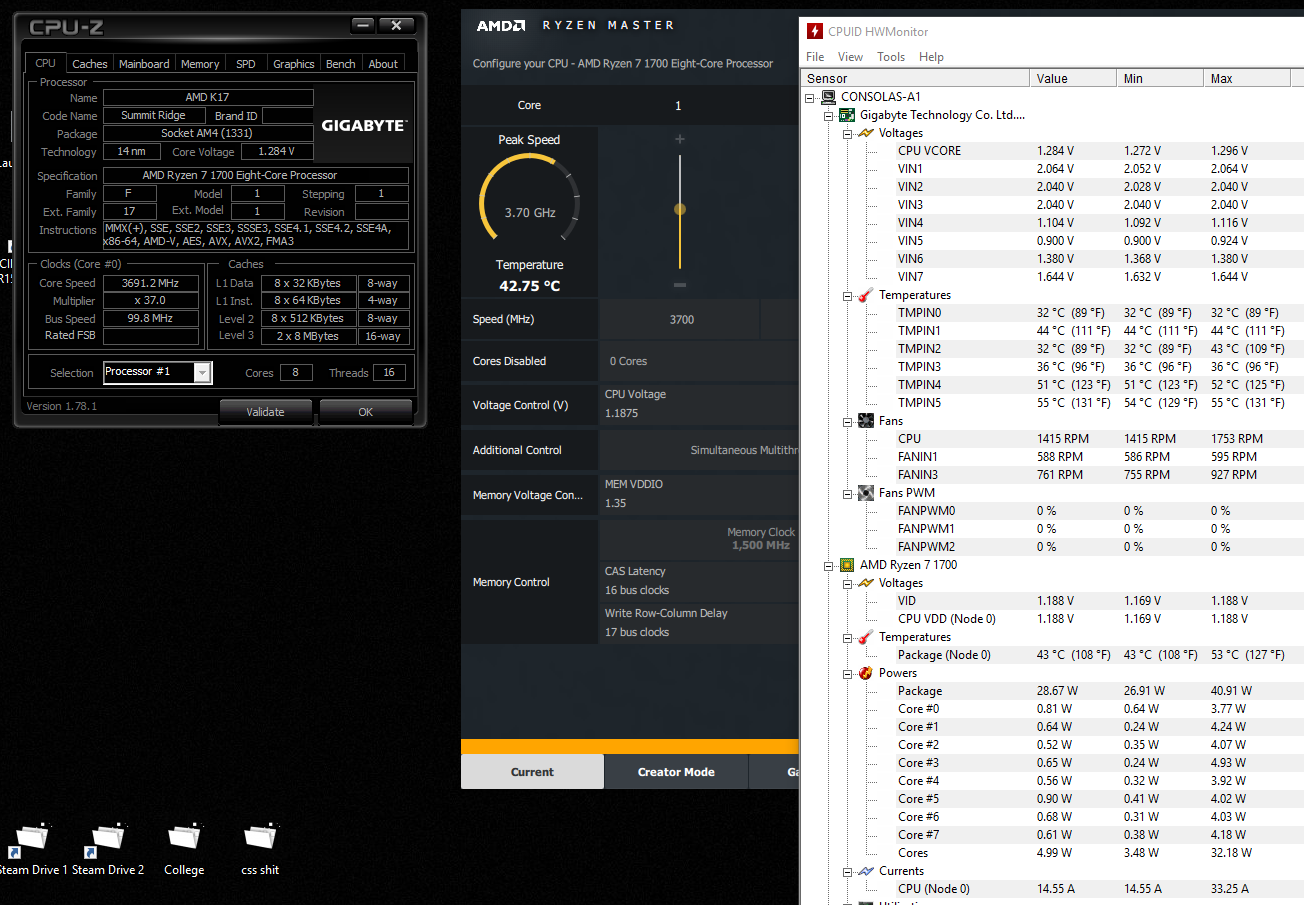
Task: Open the css shit desktop folder
Action: [260, 846]
